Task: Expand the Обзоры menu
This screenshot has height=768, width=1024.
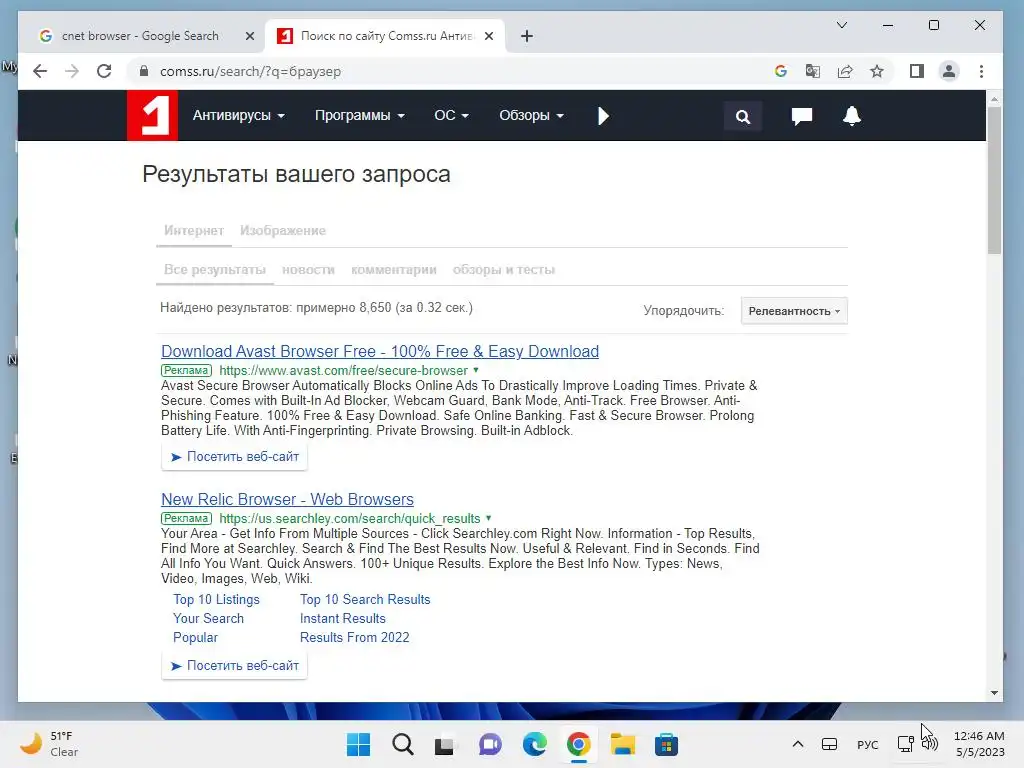Action: pyautogui.click(x=531, y=116)
